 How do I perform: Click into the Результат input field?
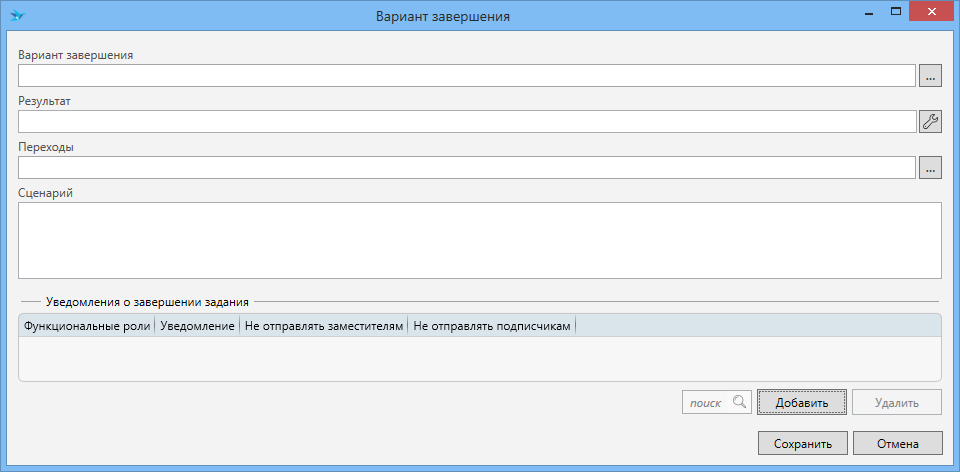[x=466, y=122]
